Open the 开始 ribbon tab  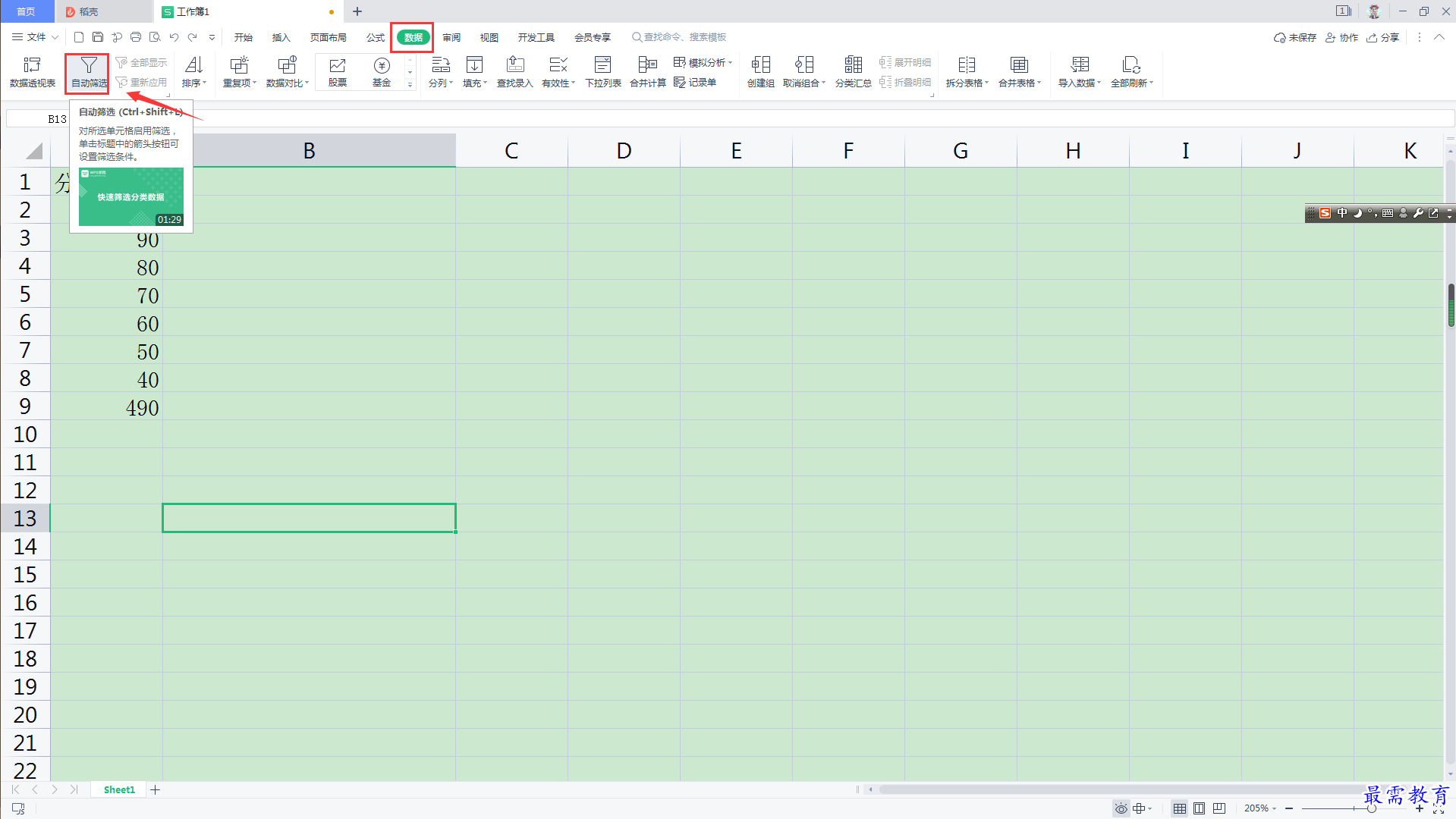243,37
